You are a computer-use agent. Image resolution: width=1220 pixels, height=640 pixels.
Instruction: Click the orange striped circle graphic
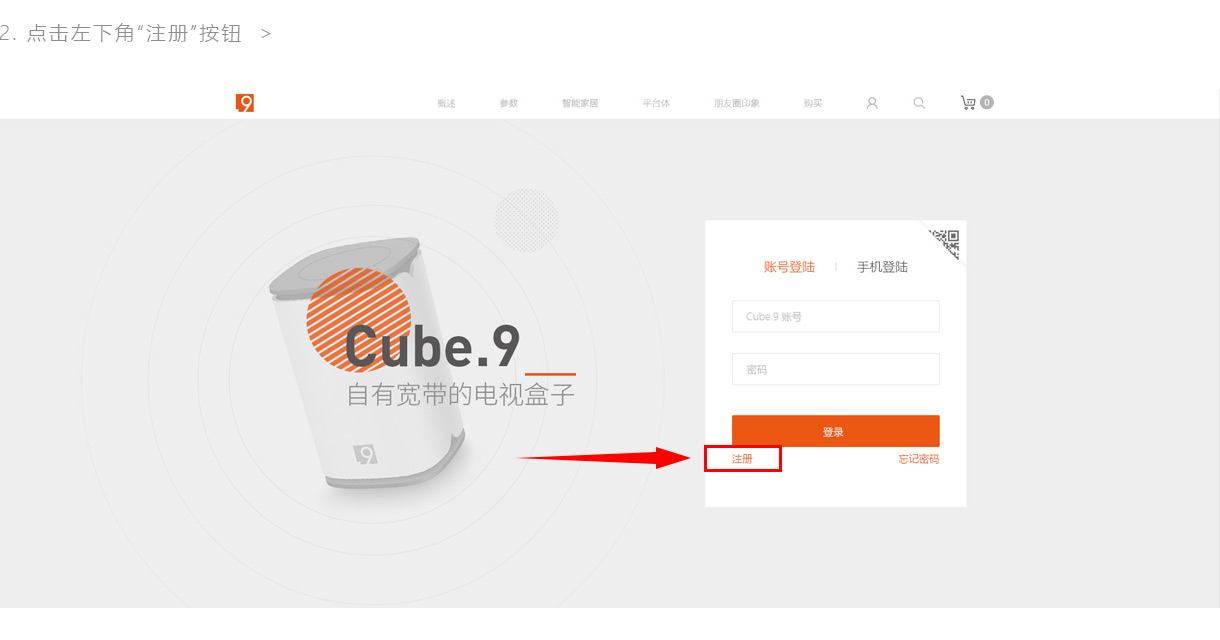click(358, 321)
